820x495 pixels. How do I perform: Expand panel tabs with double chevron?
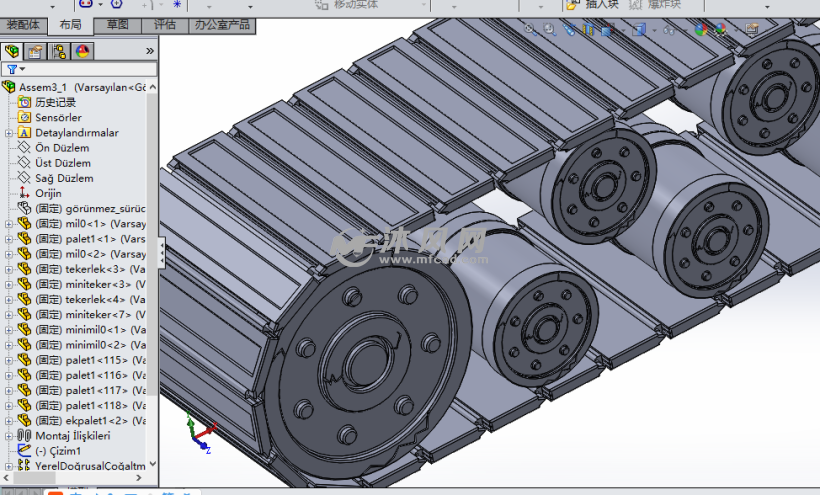150,50
